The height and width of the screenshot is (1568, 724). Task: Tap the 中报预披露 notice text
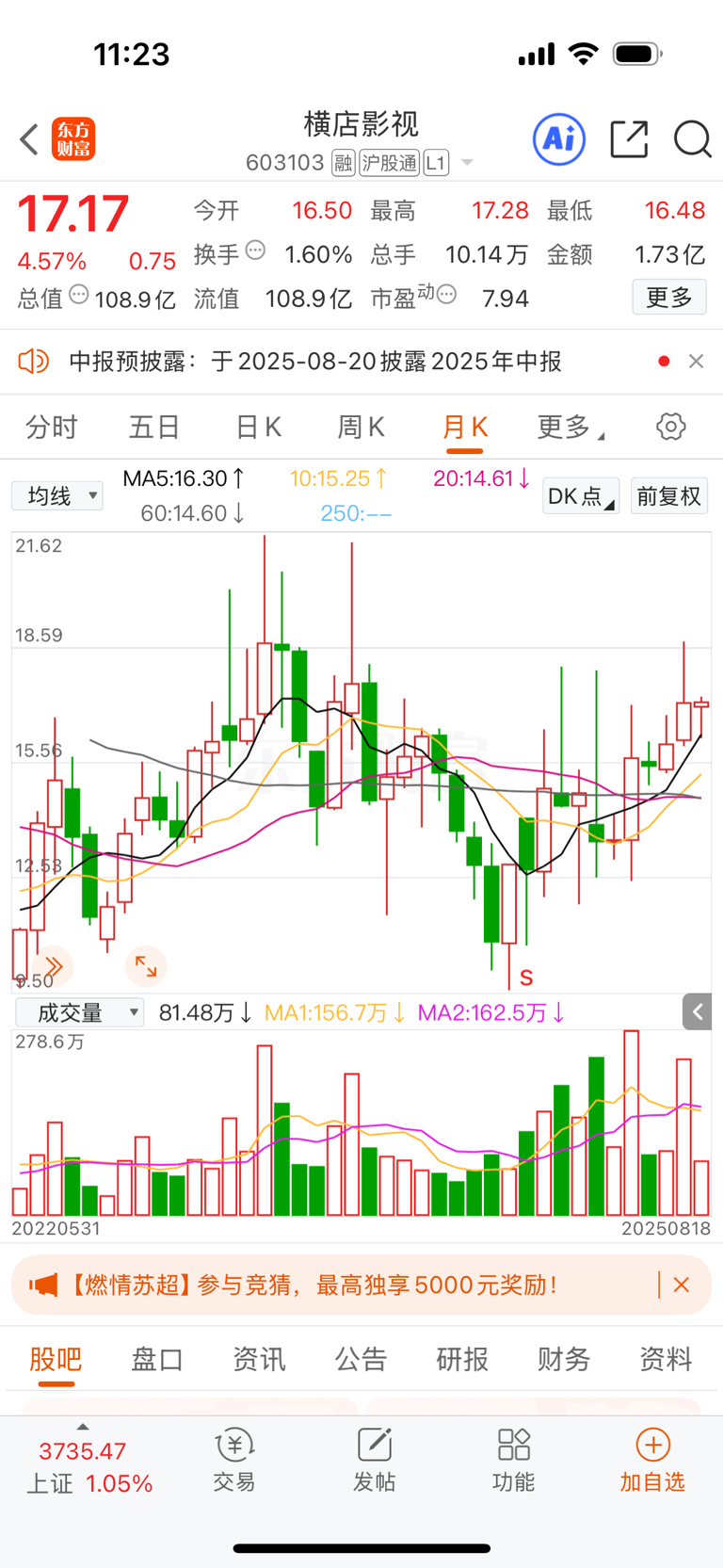[x=315, y=361]
